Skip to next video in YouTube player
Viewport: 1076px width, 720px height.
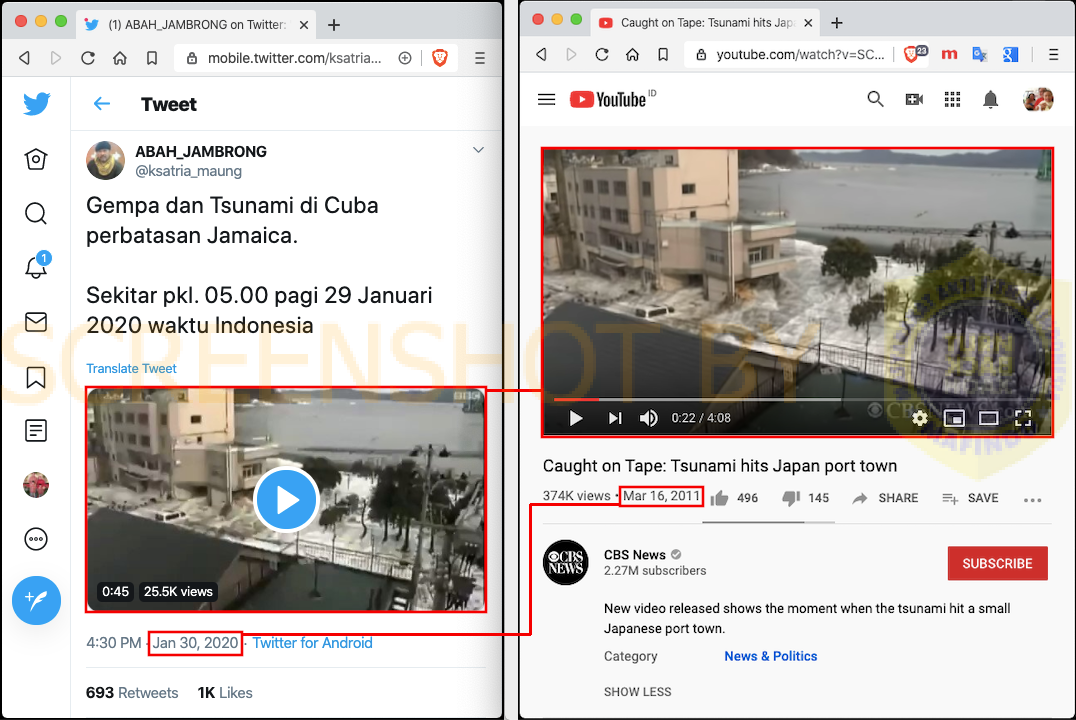(615, 418)
